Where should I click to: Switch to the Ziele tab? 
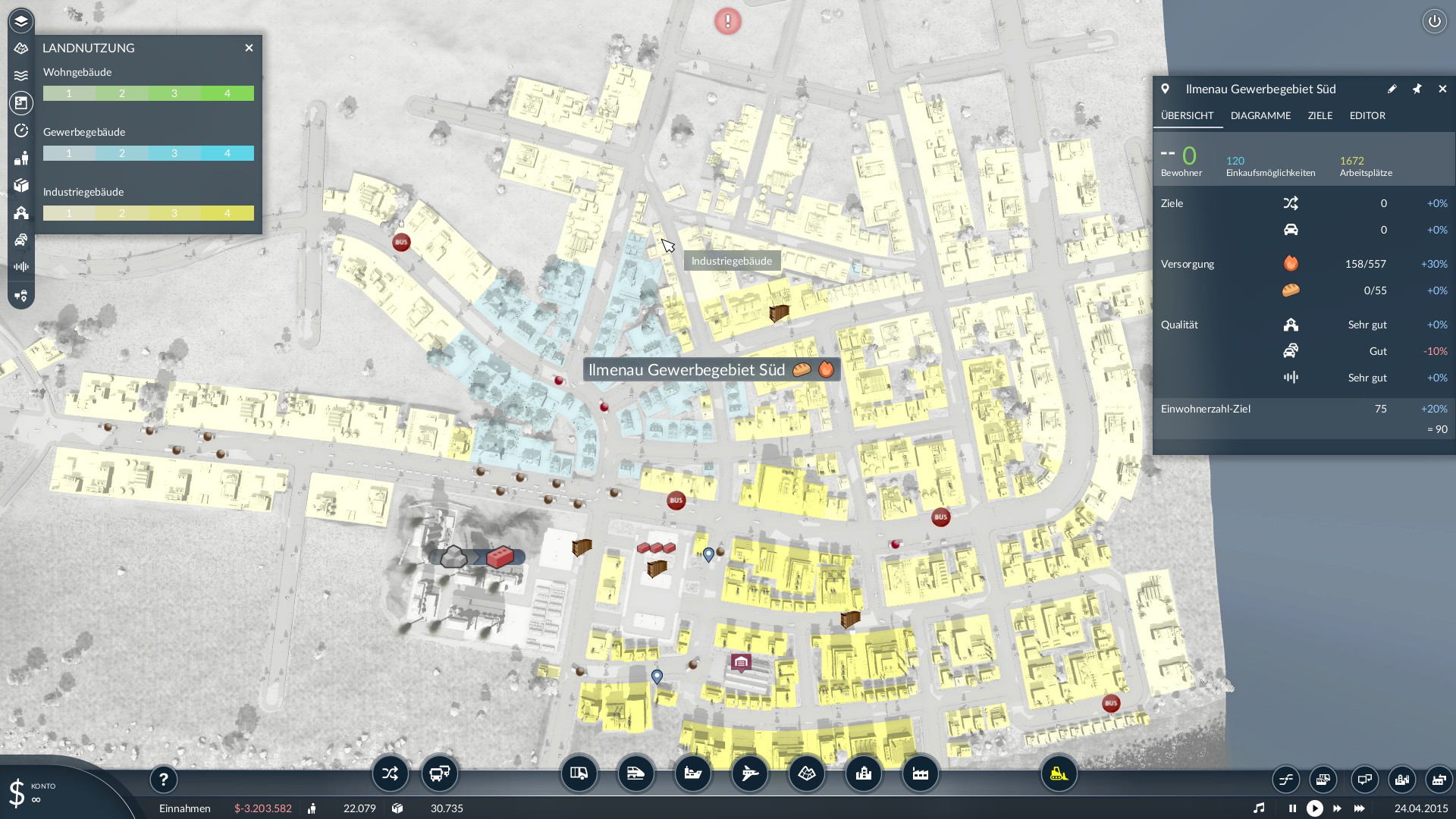coord(1319,115)
